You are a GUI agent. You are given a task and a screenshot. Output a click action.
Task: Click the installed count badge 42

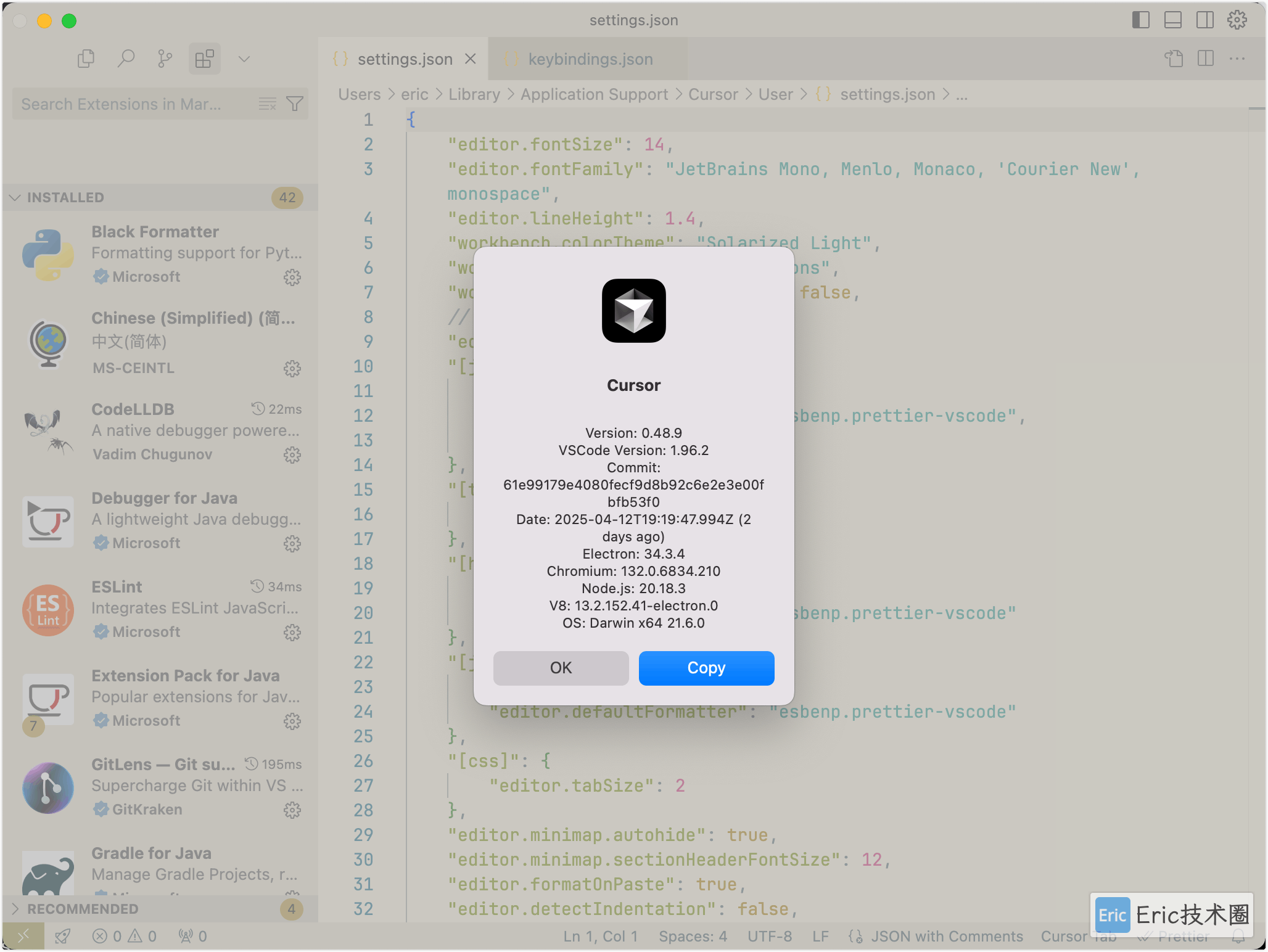point(287,197)
